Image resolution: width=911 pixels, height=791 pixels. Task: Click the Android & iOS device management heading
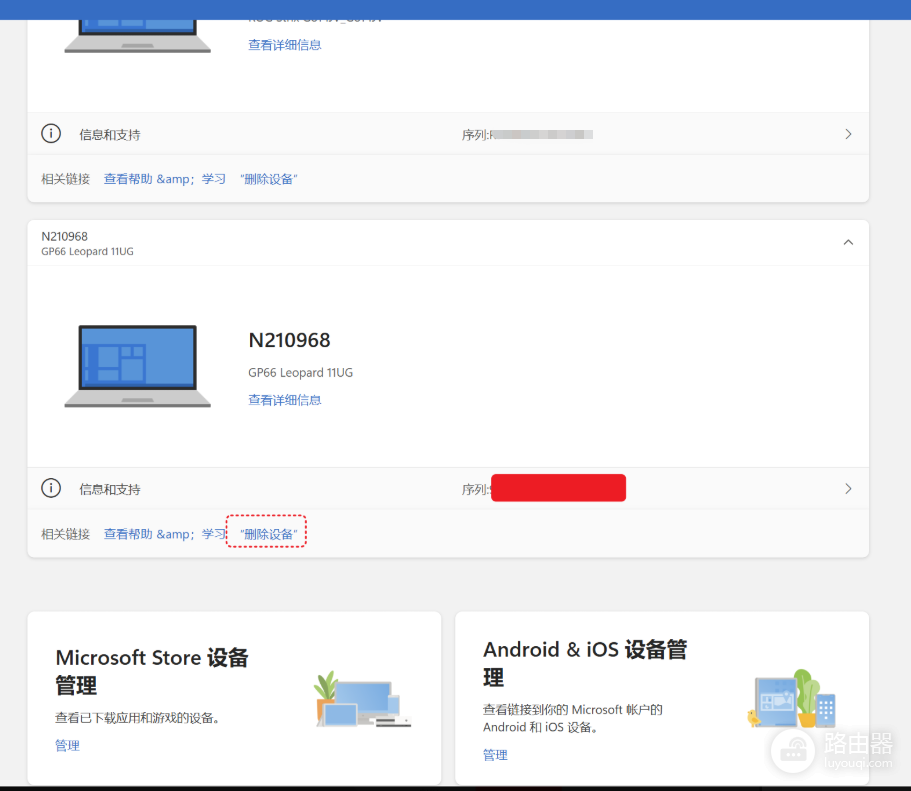point(585,663)
